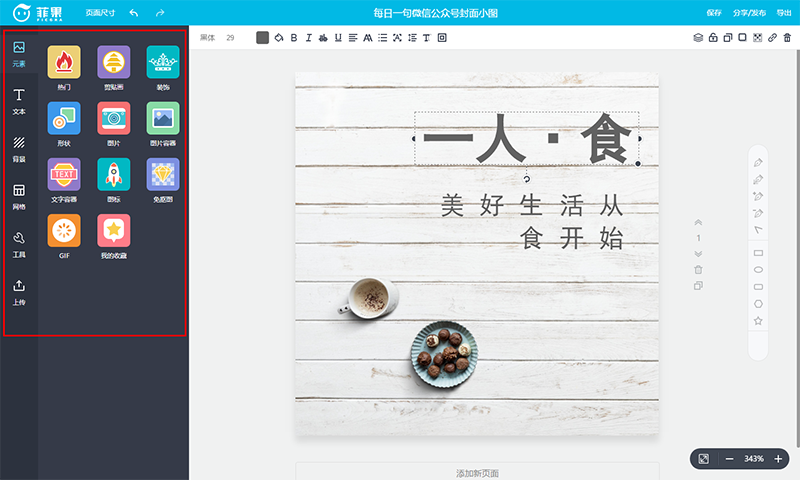
Task: Select the 美好生活从食开始 subtitle text
Action: click(x=532, y=222)
